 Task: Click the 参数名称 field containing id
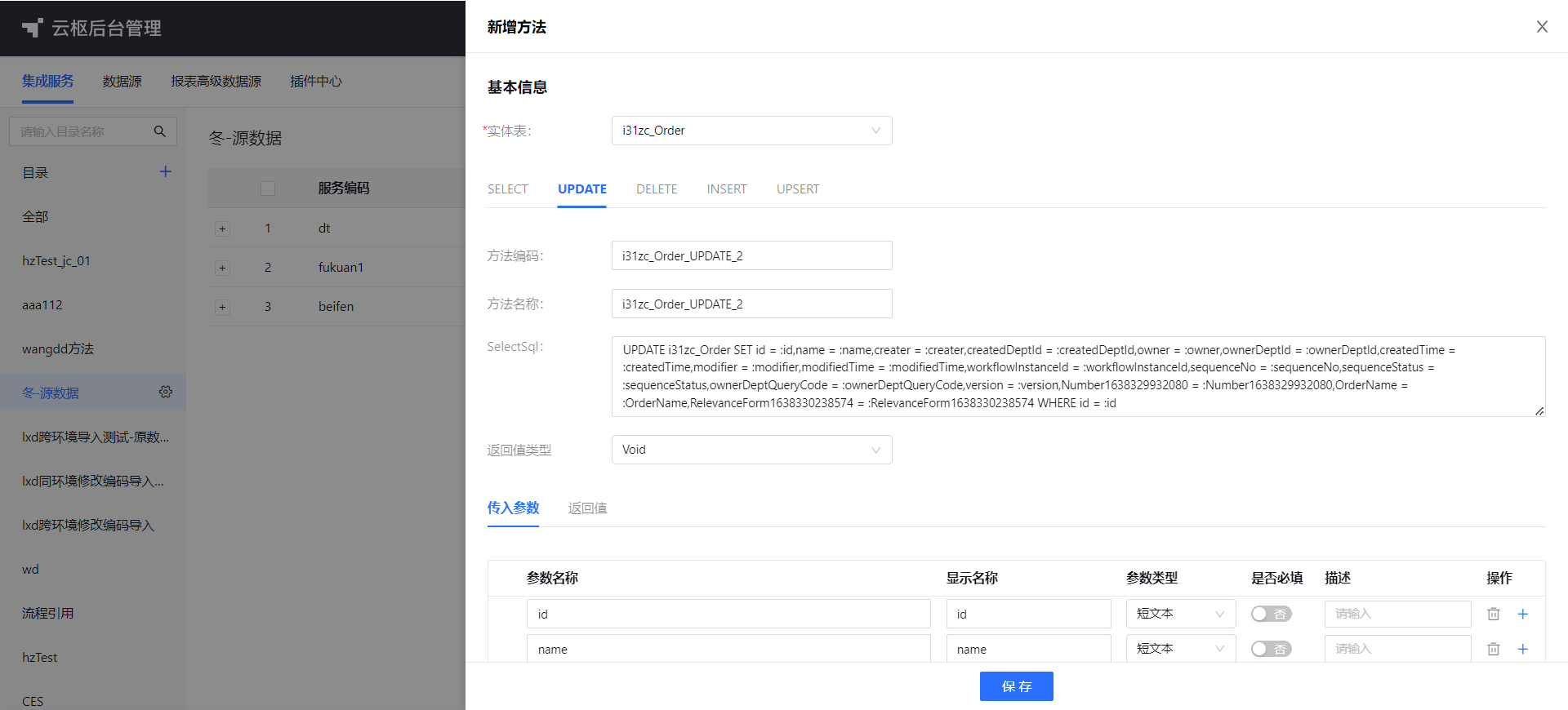[x=728, y=614]
